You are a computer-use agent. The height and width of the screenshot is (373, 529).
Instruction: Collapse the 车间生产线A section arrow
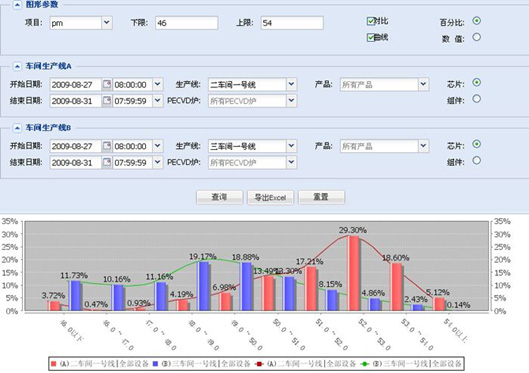17,66
